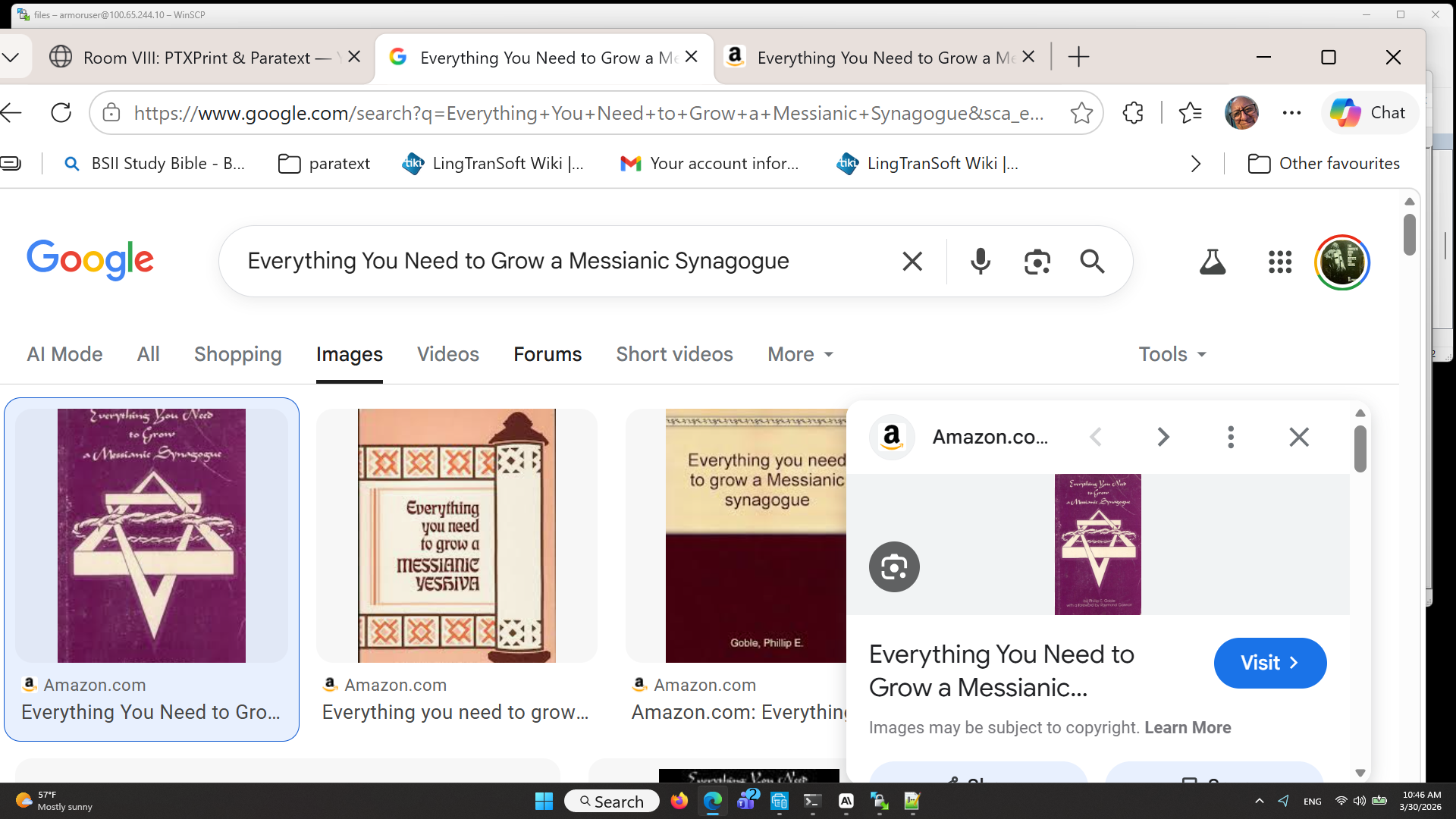This screenshot has height=819, width=1456.
Task: Clear the Google search box text
Action: (912, 262)
